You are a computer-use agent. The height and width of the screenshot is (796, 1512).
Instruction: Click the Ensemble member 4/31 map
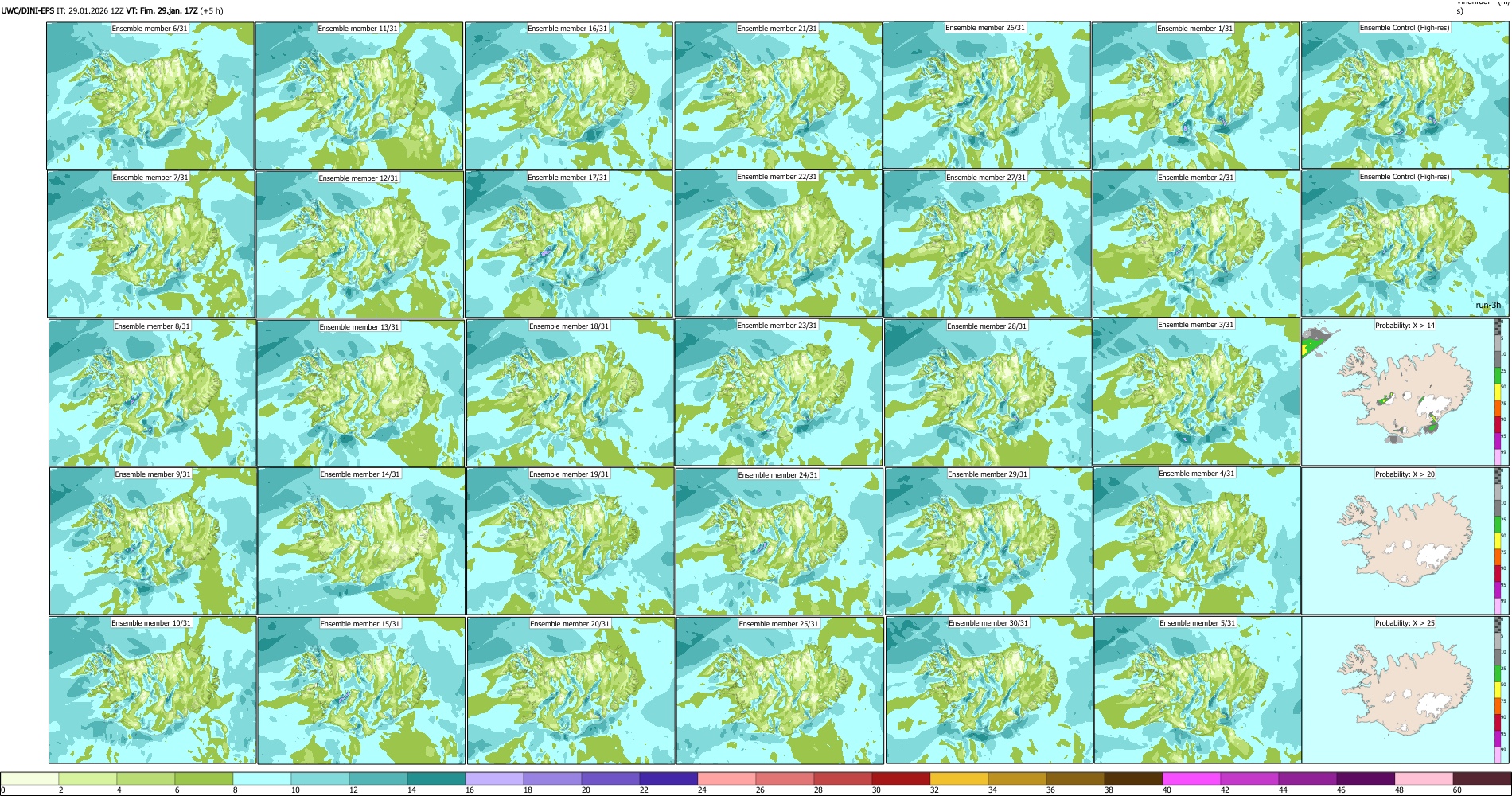(1198, 540)
